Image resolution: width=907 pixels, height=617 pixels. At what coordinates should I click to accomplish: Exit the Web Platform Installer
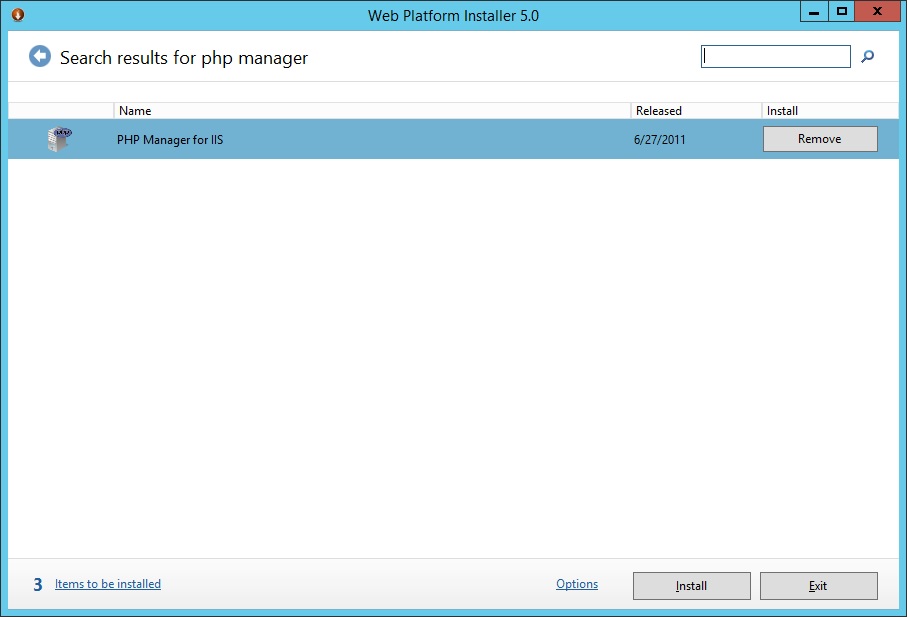point(818,586)
